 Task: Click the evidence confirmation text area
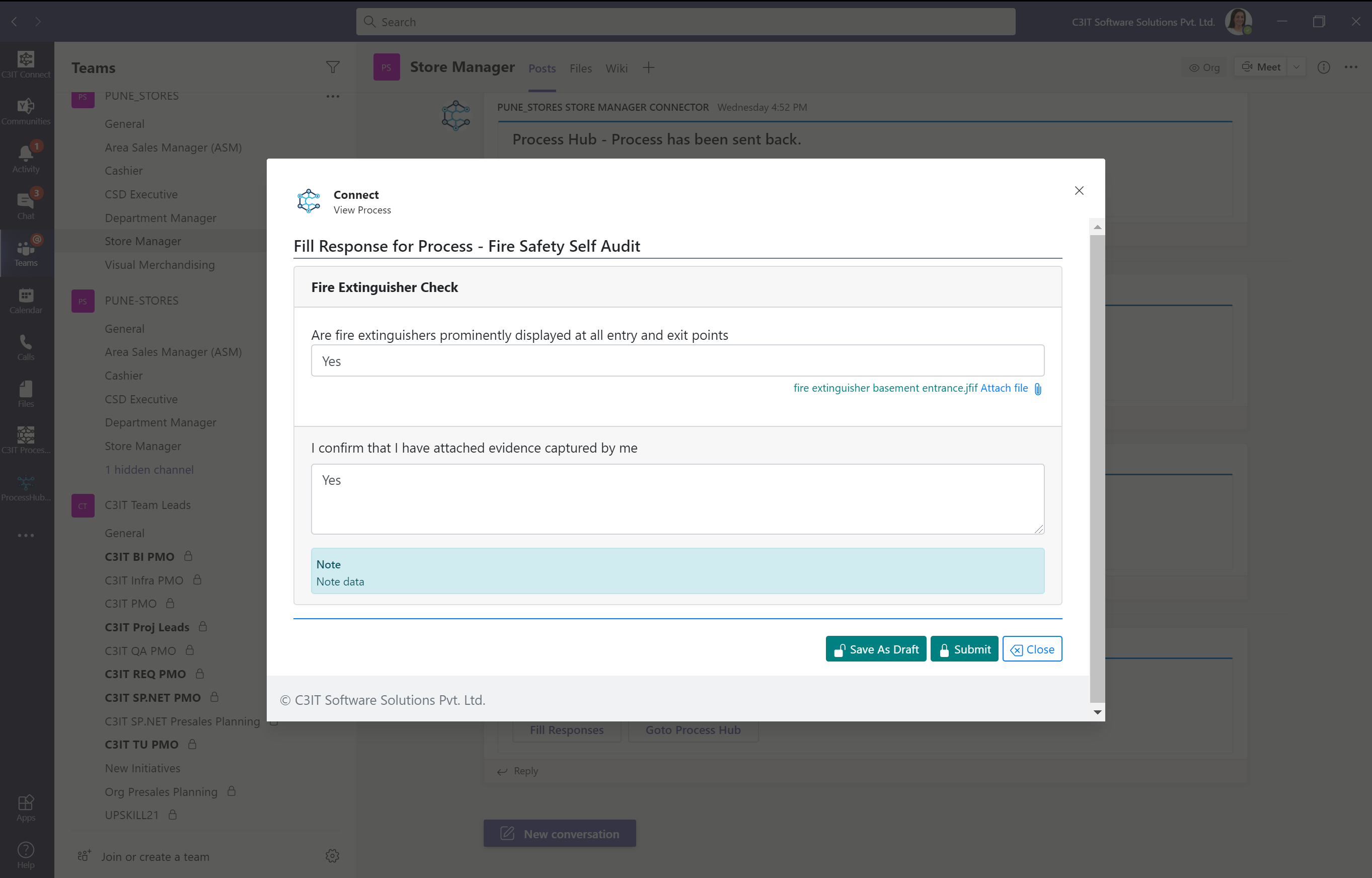coord(677,499)
